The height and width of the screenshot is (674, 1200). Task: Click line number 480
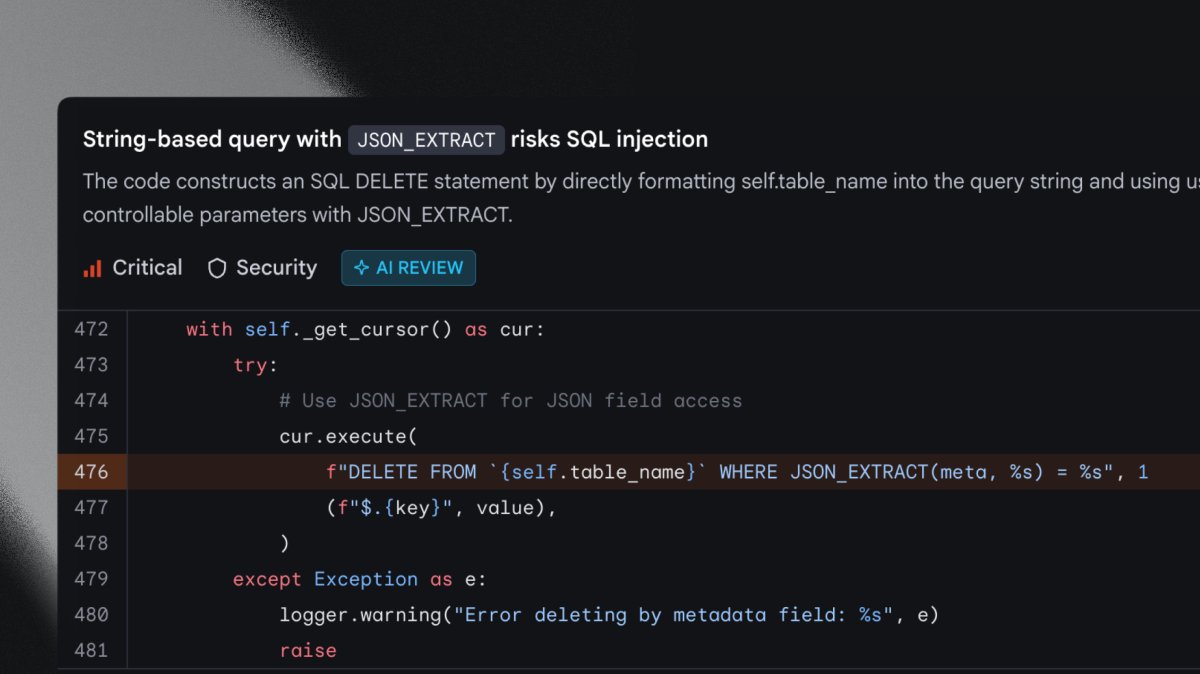click(91, 614)
